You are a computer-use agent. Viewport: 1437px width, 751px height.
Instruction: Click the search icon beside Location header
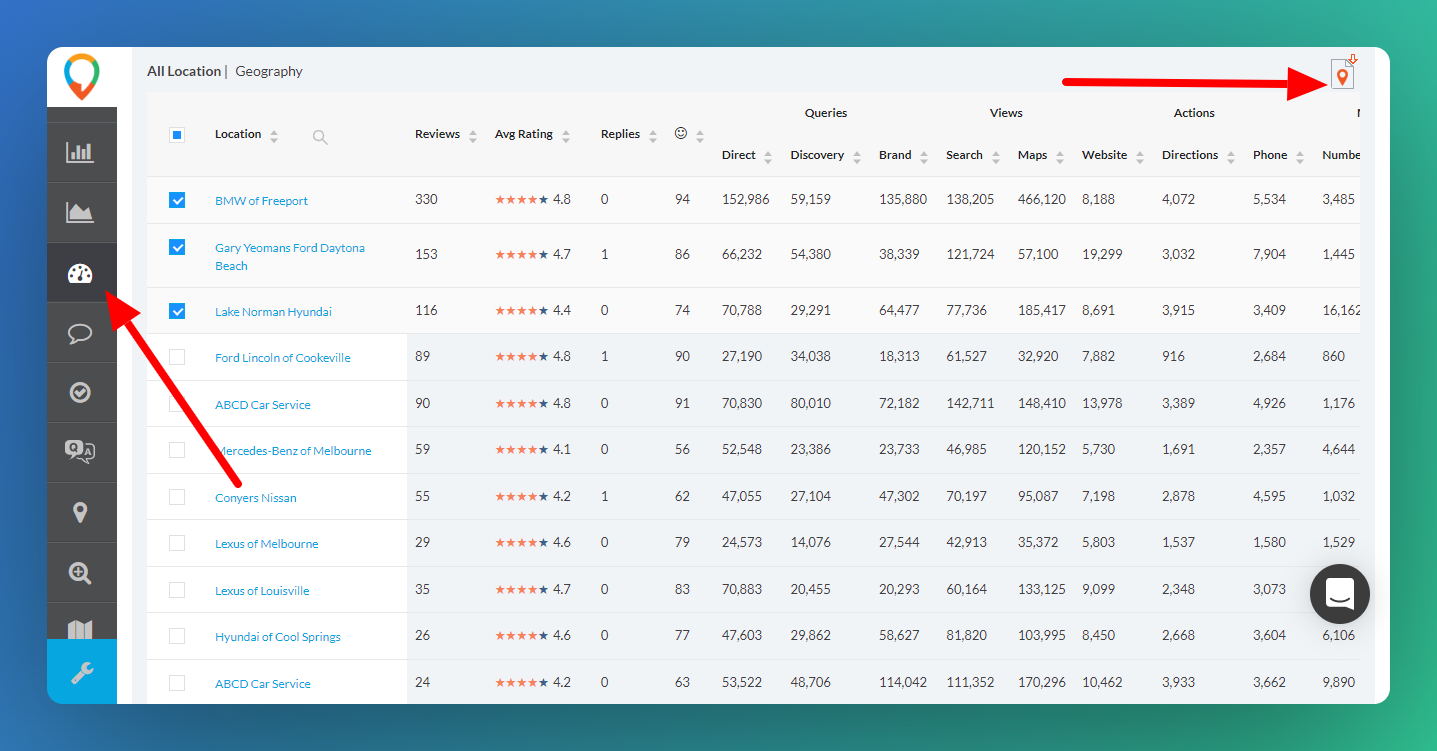tap(320, 137)
